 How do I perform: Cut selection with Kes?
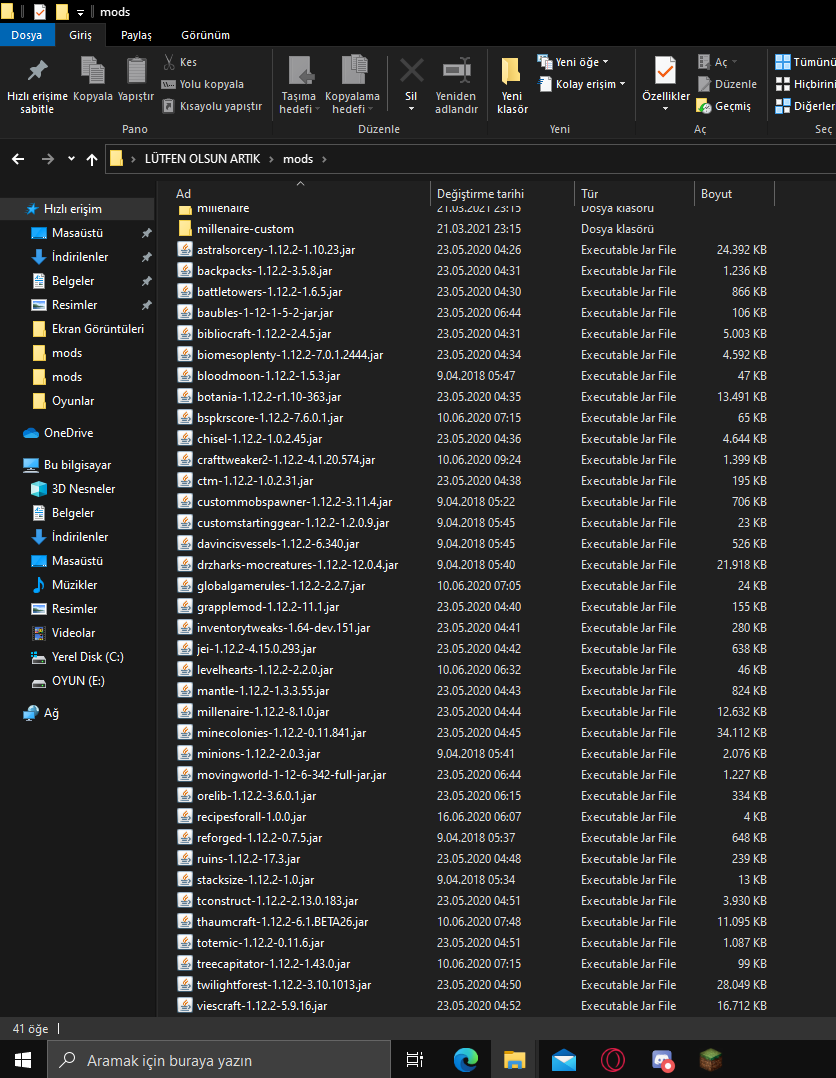point(180,62)
